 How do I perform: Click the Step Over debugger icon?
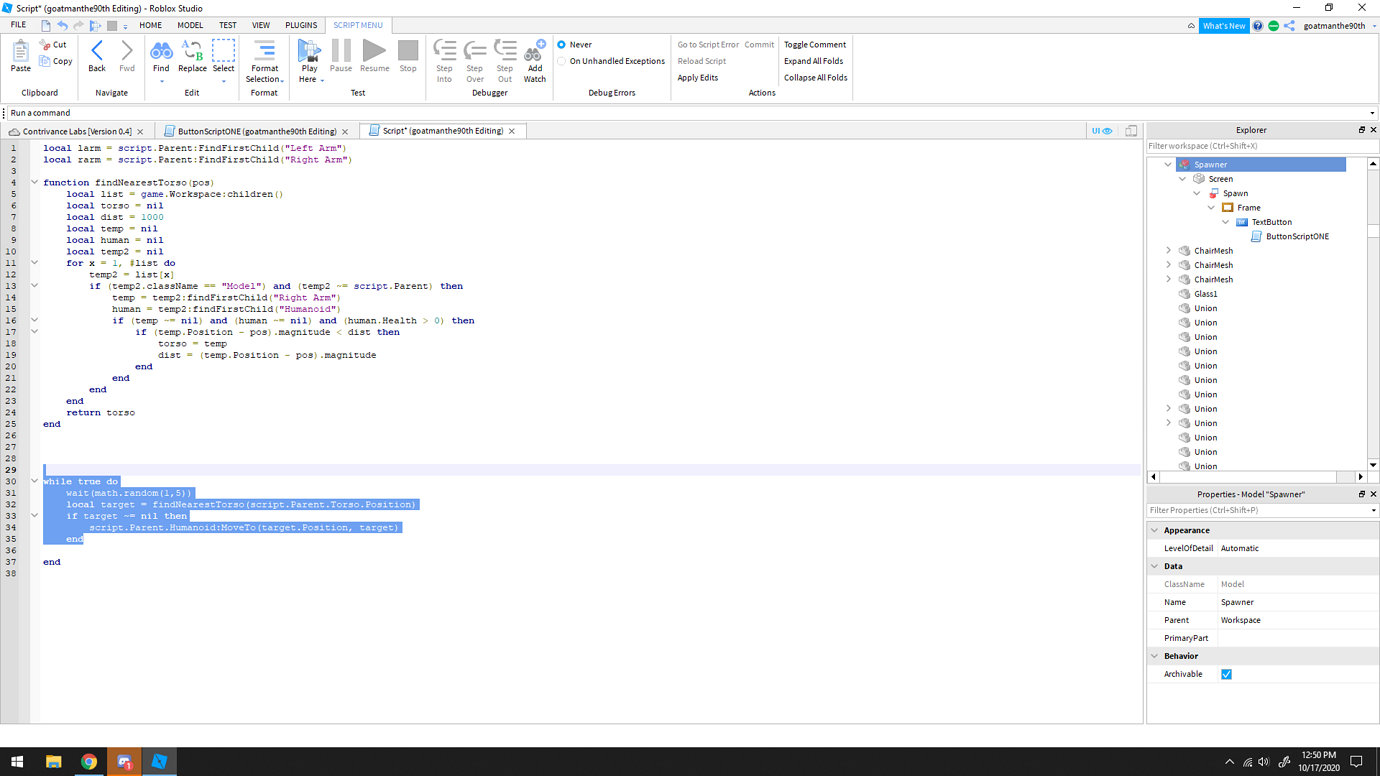point(474,58)
